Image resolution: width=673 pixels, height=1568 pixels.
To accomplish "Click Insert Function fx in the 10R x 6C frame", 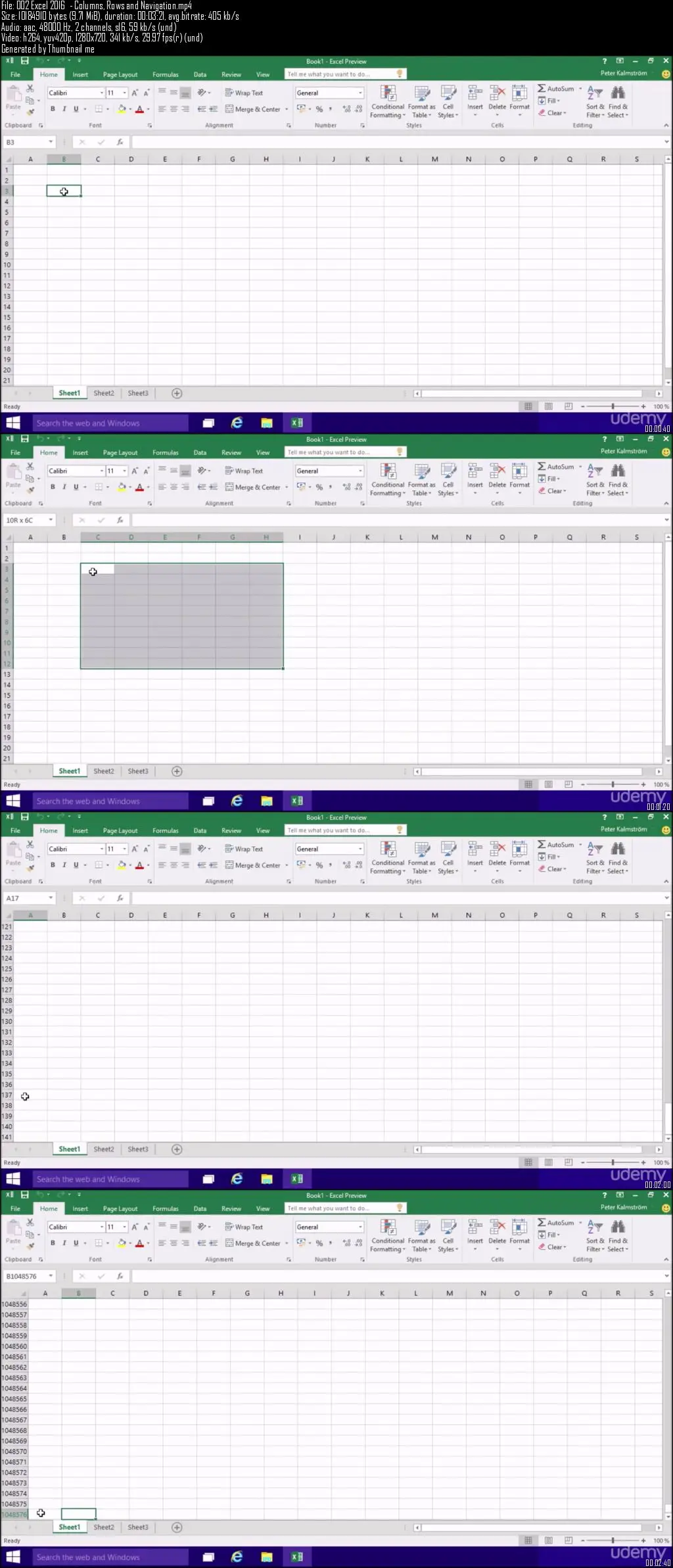I will (x=120, y=520).
